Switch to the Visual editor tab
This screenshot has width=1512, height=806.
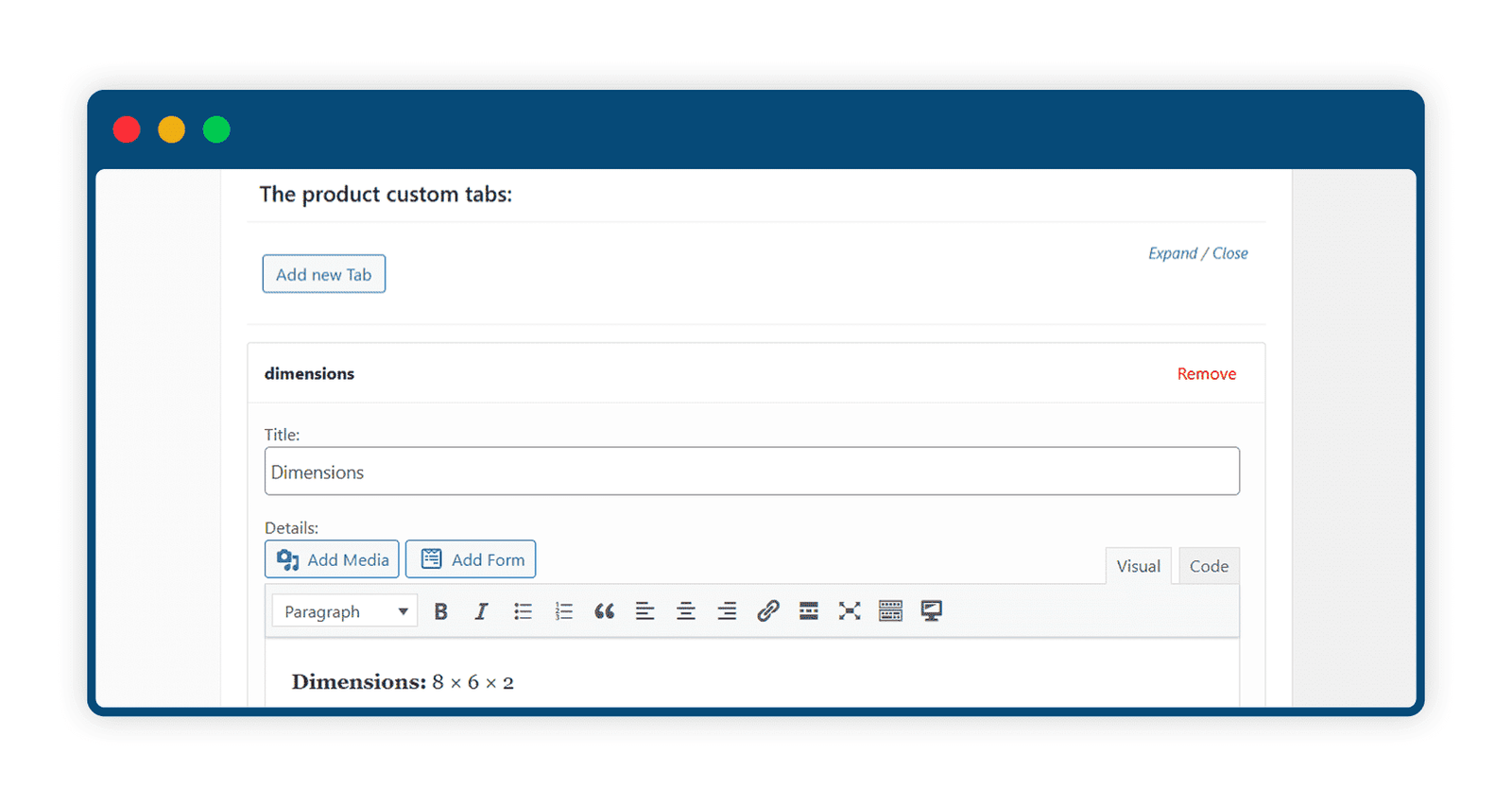point(1138,566)
